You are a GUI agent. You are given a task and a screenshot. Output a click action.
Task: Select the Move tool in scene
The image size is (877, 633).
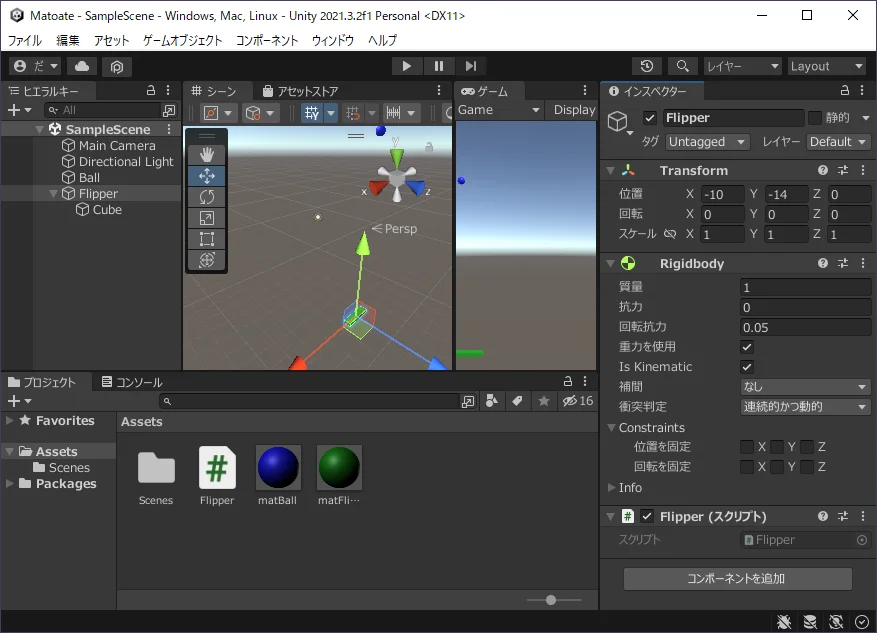point(207,176)
